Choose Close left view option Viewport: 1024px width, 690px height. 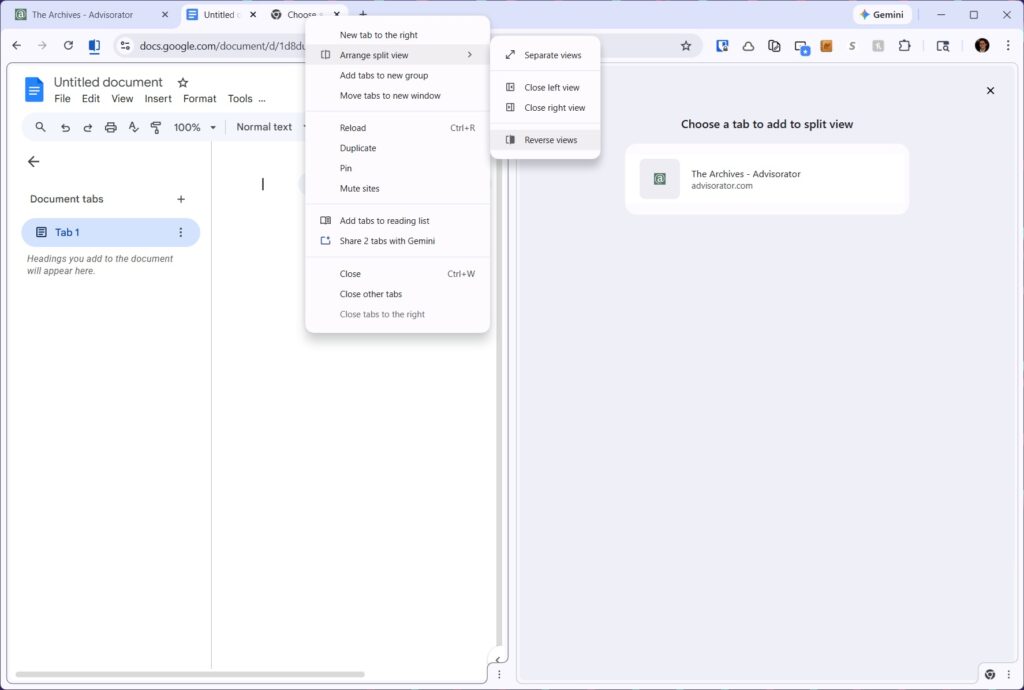(551, 88)
